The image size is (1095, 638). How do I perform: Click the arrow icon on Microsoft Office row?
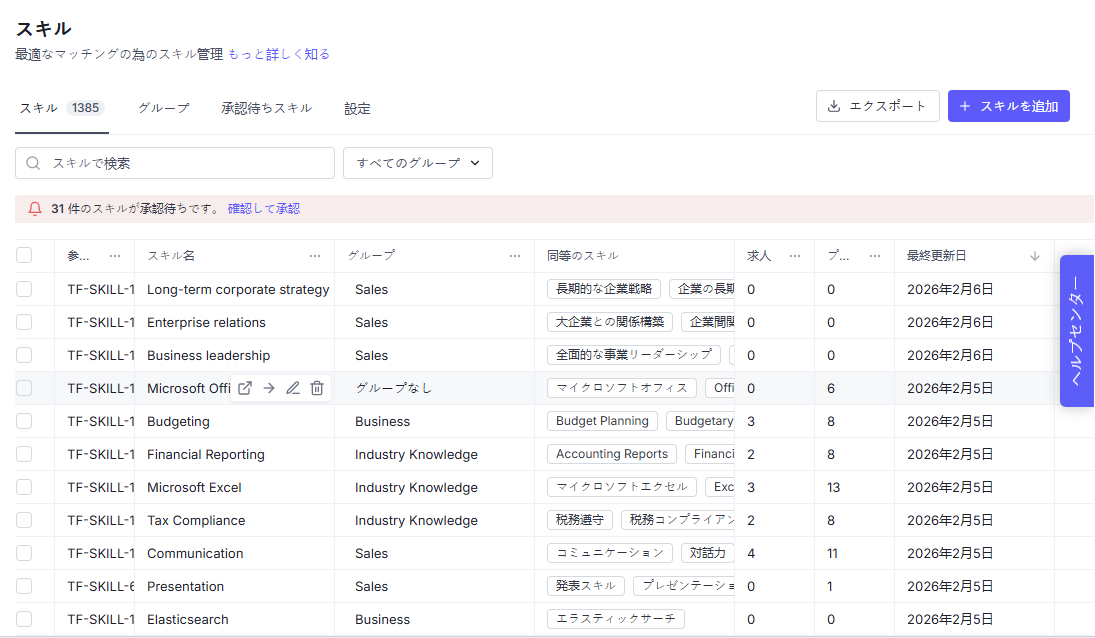click(269, 388)
